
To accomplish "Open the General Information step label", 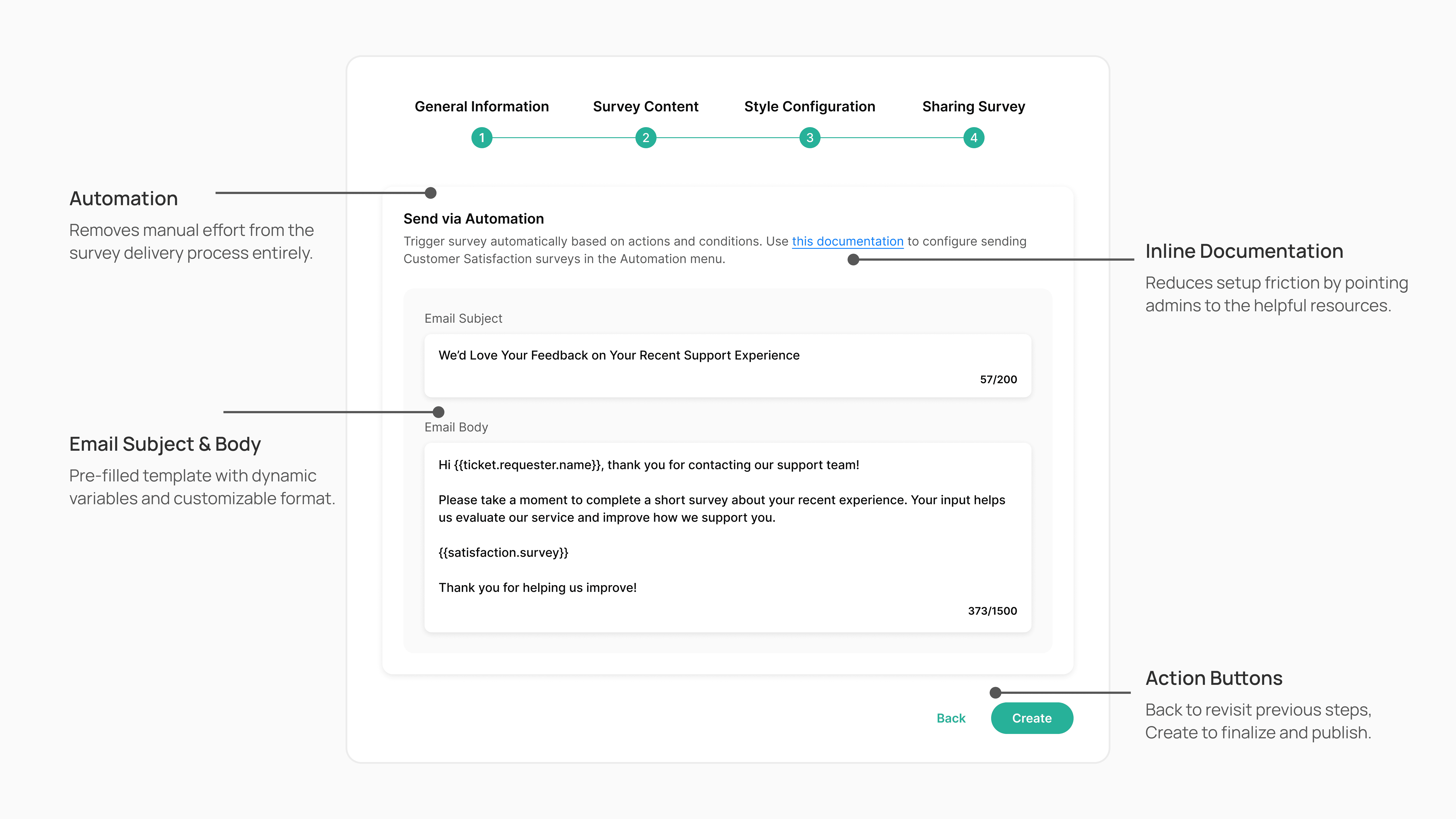I will (482, 106).
